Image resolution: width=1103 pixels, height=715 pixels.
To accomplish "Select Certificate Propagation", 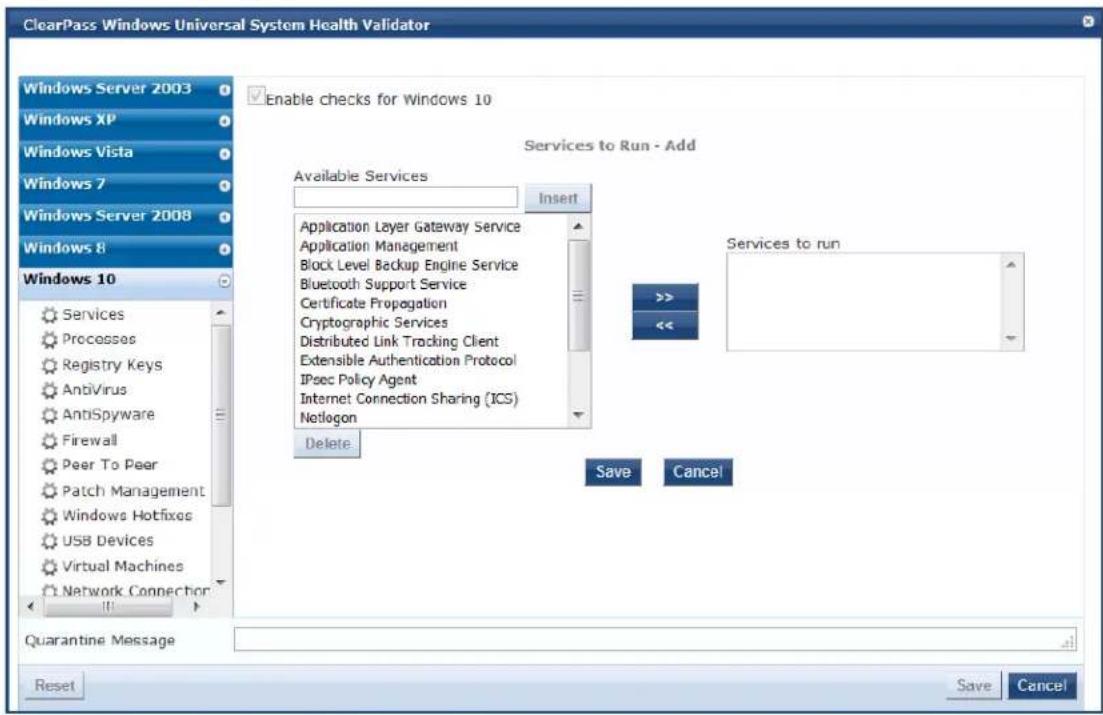I will coord(373,303).
